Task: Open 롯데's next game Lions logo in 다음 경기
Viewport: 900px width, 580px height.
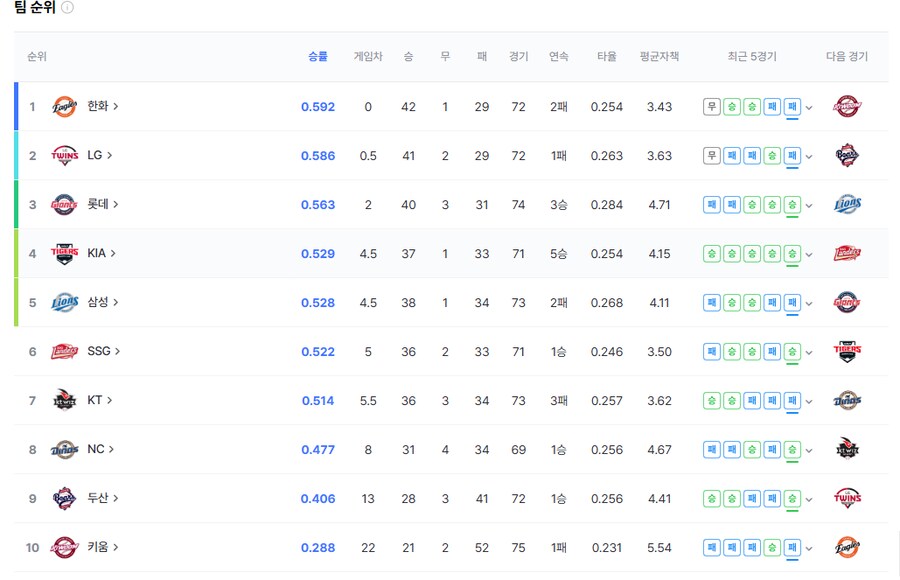Action: click(847, 205)
